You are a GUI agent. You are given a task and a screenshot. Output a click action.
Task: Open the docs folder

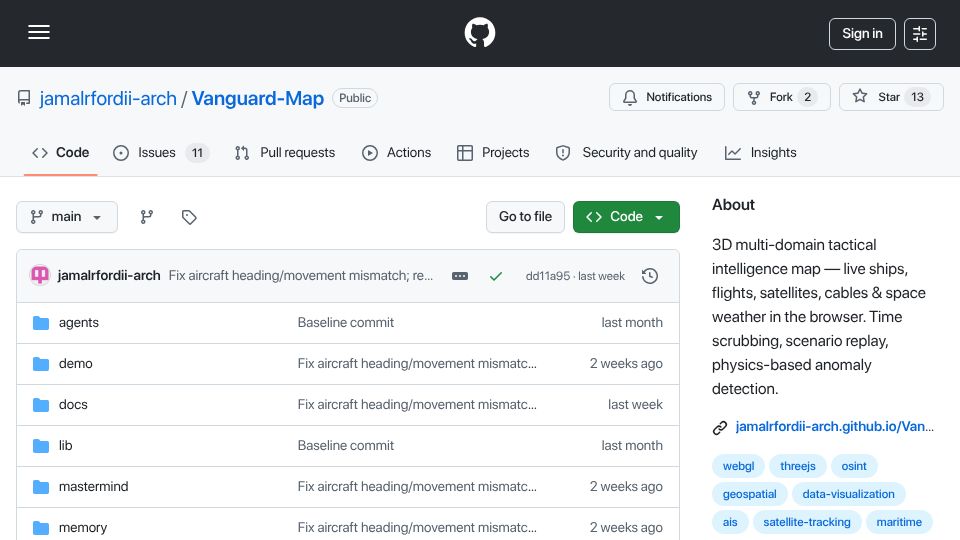coord(73,405)
